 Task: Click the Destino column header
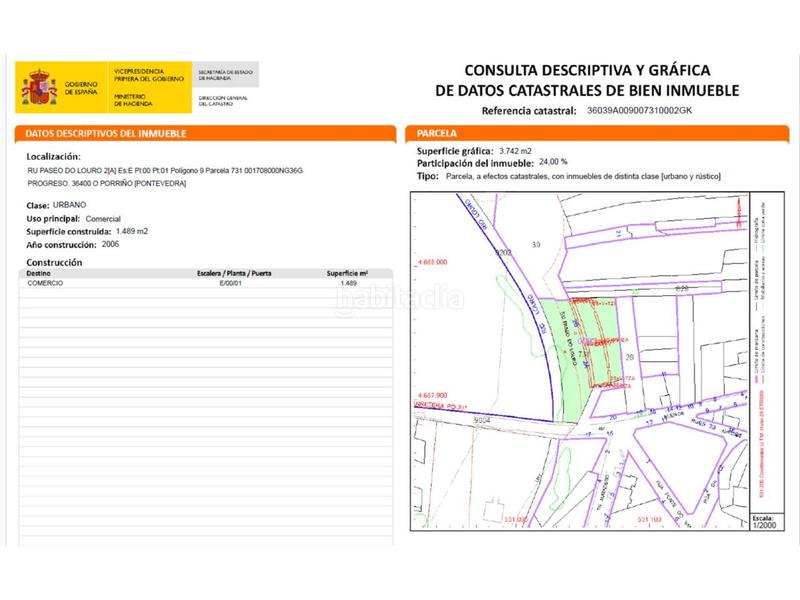coord(40,272)
